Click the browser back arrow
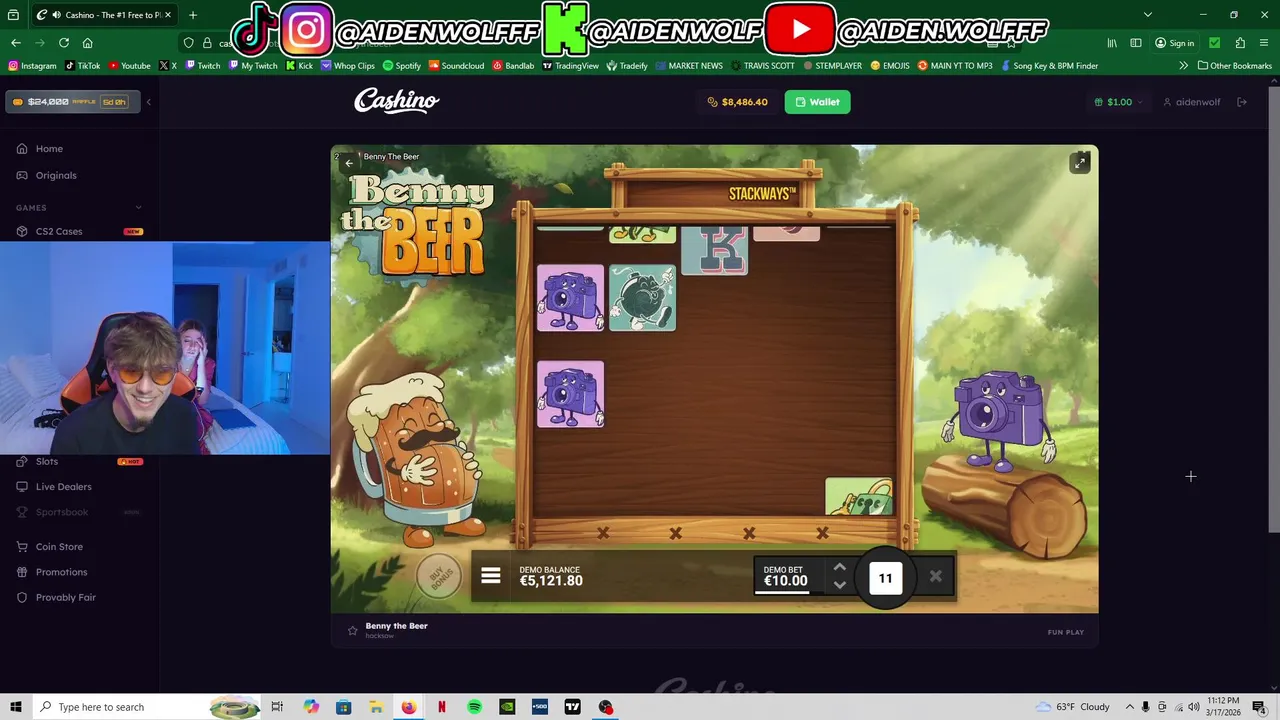 pos(16,43)
